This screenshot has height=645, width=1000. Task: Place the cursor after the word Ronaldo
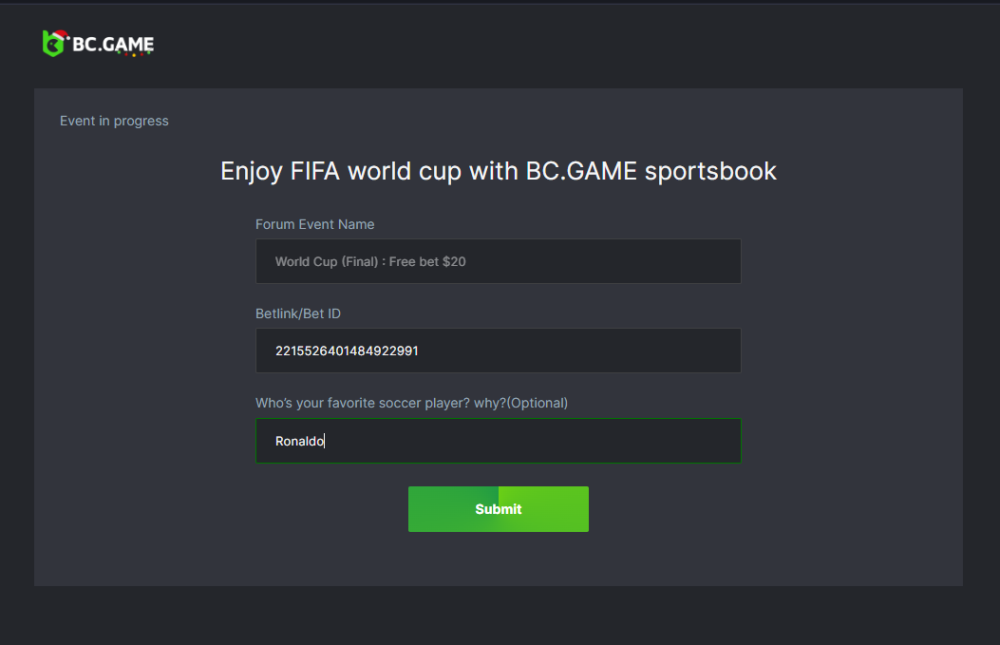click(x=323, y=440)
